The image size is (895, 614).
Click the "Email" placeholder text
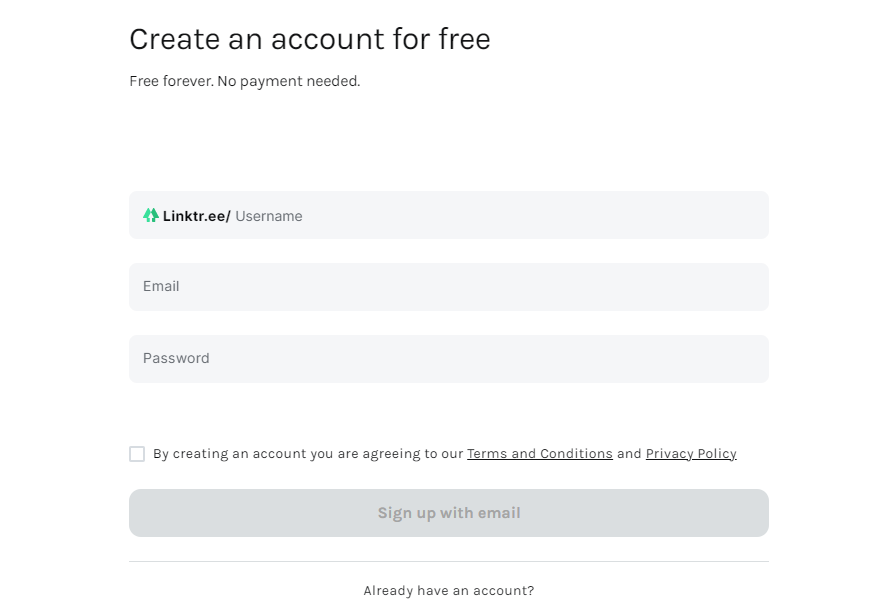coord(161,286)
